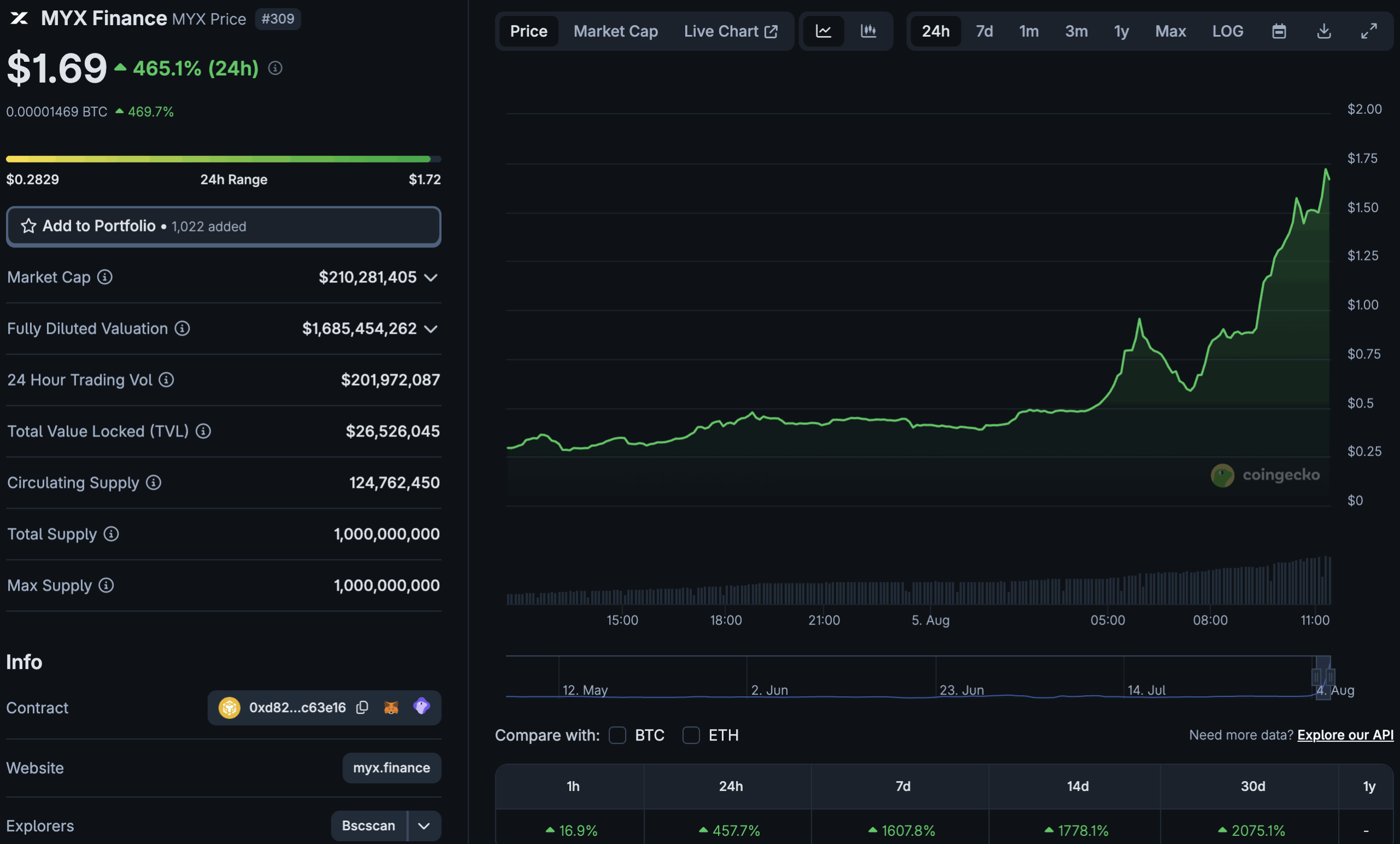Select 24h time range
Viewport: 1400px width, 844px height.
click(x=935, y=31)
